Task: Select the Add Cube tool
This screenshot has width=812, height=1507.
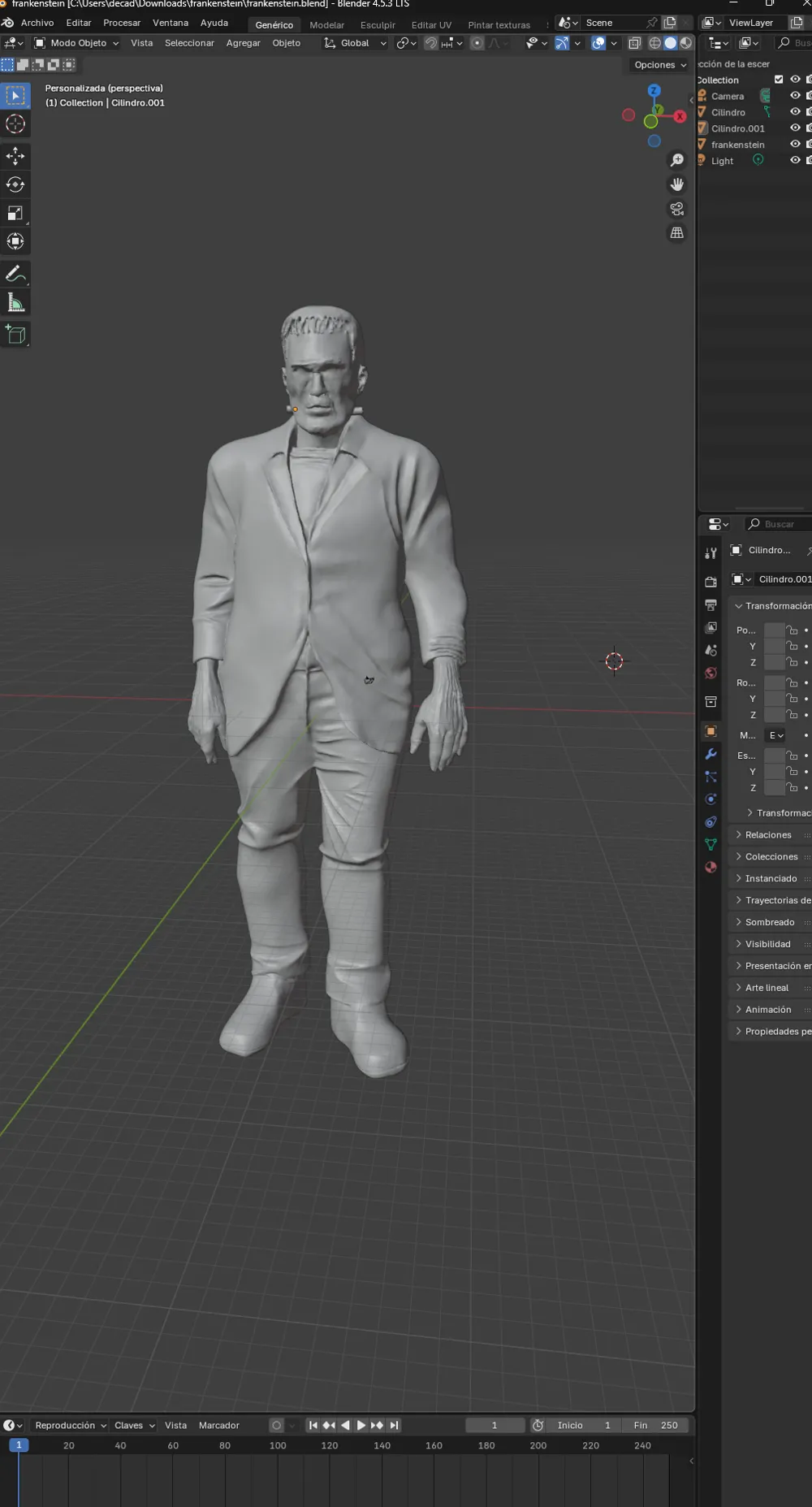Action: tap(15, 335)
